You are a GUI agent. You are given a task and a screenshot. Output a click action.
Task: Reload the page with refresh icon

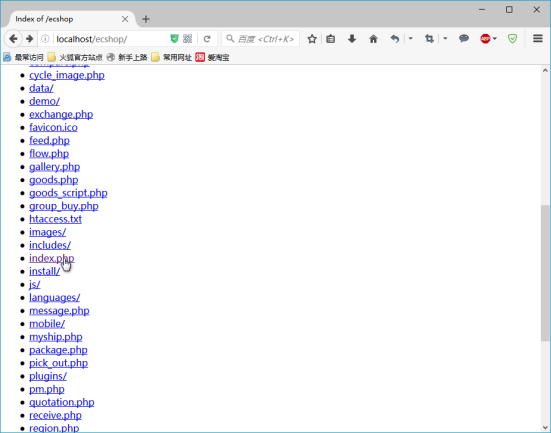[207, 39]
